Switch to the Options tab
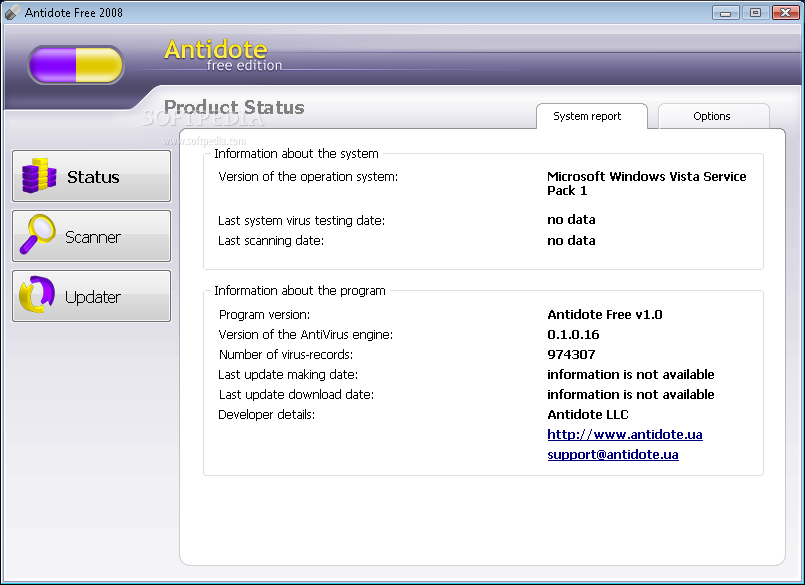805x585 pixels. (x=714, y=116)
